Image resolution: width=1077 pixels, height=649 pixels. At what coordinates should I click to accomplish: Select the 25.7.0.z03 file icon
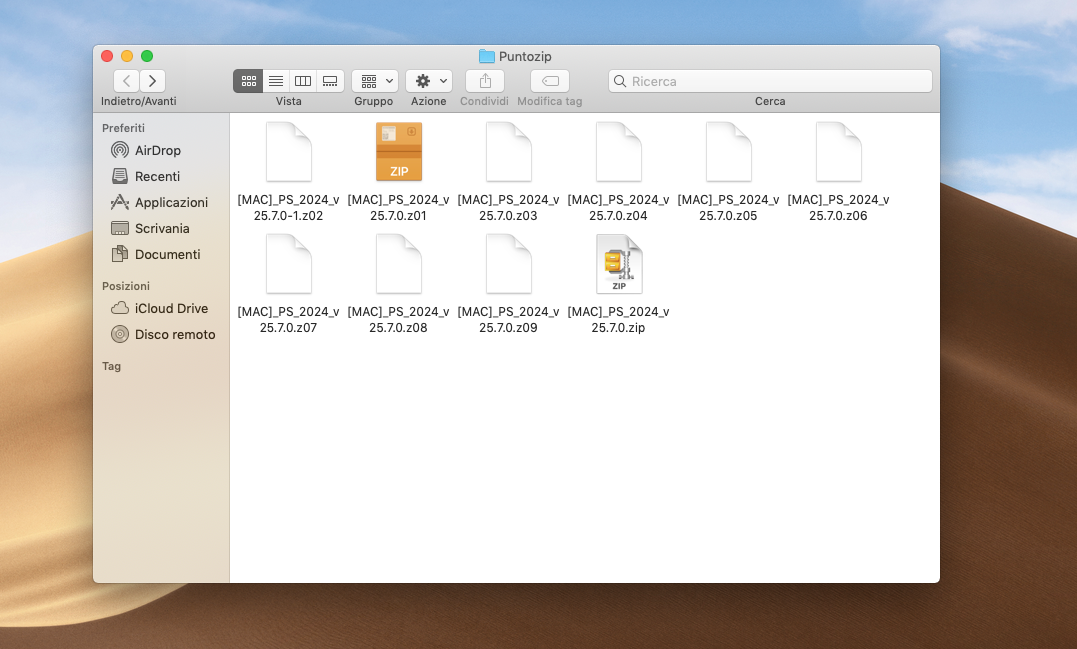(x=508, y=152)
